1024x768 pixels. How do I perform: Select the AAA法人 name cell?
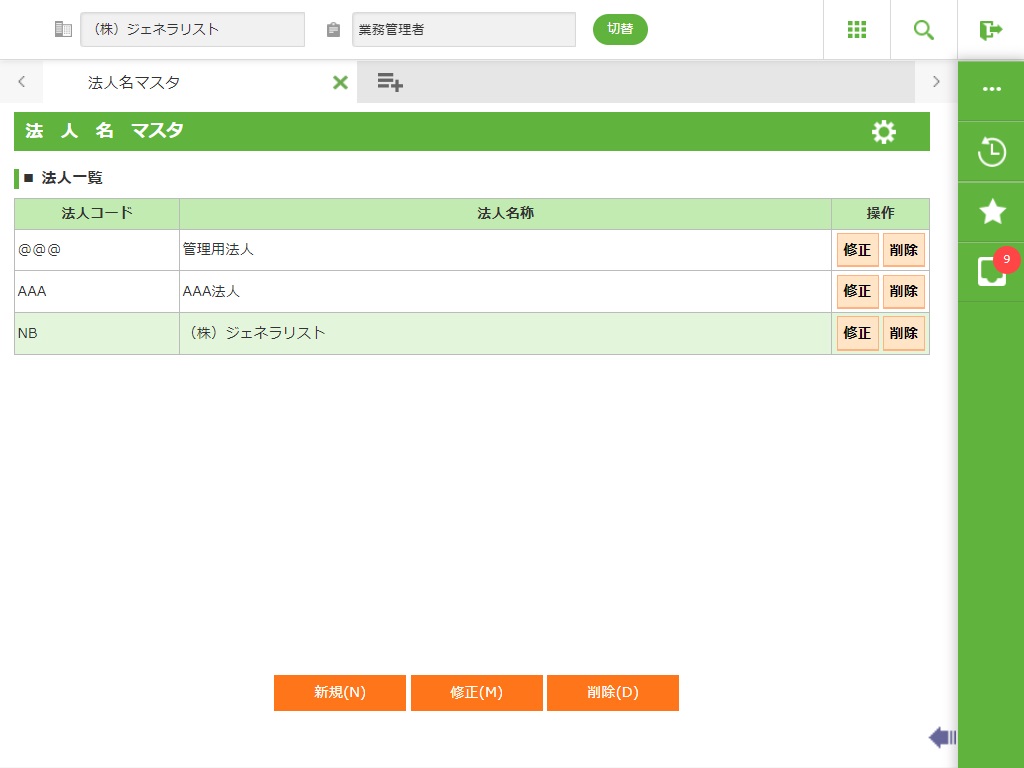505,291
